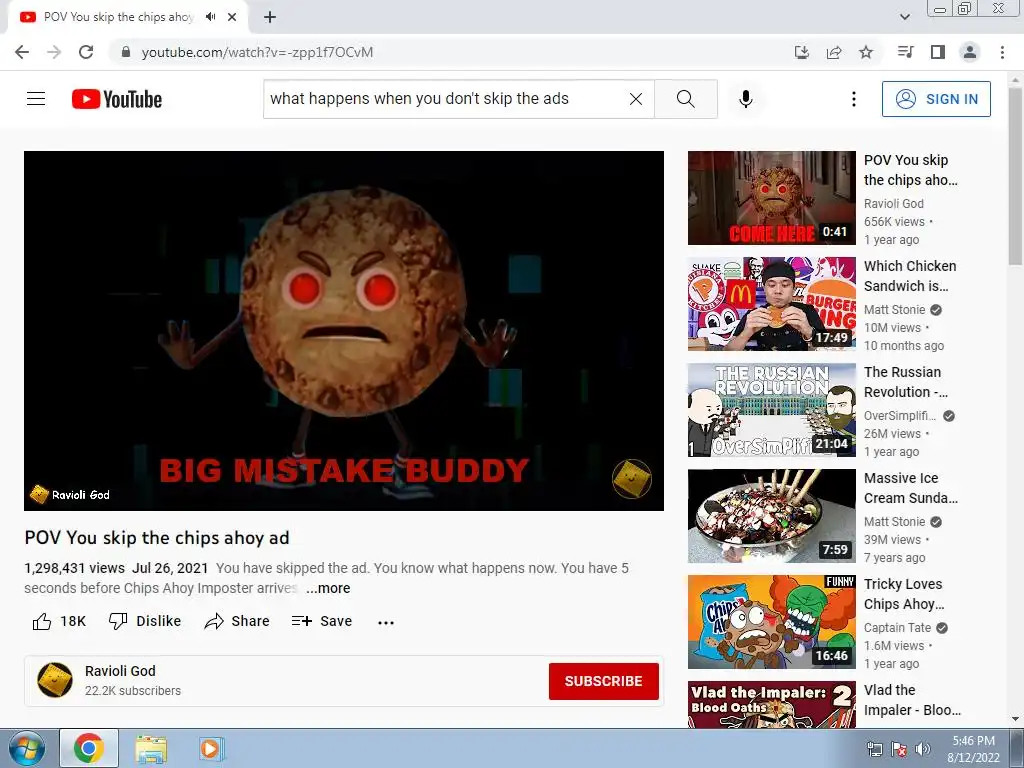Launch Windows Media Player taskbar icon
This screenshot has width=1024, height=768.
[211, 748]
